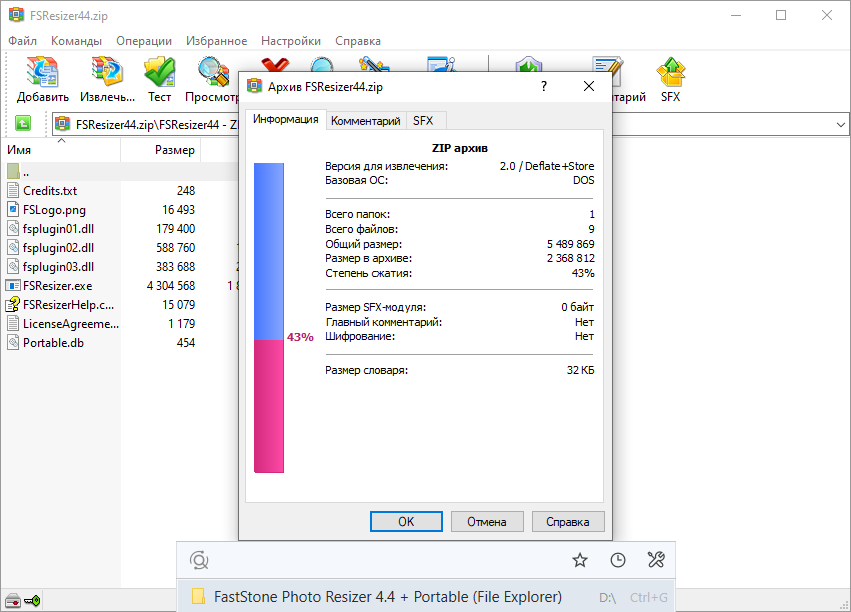
Task: Open the Избранное menu
Action: tap(217, 41)
